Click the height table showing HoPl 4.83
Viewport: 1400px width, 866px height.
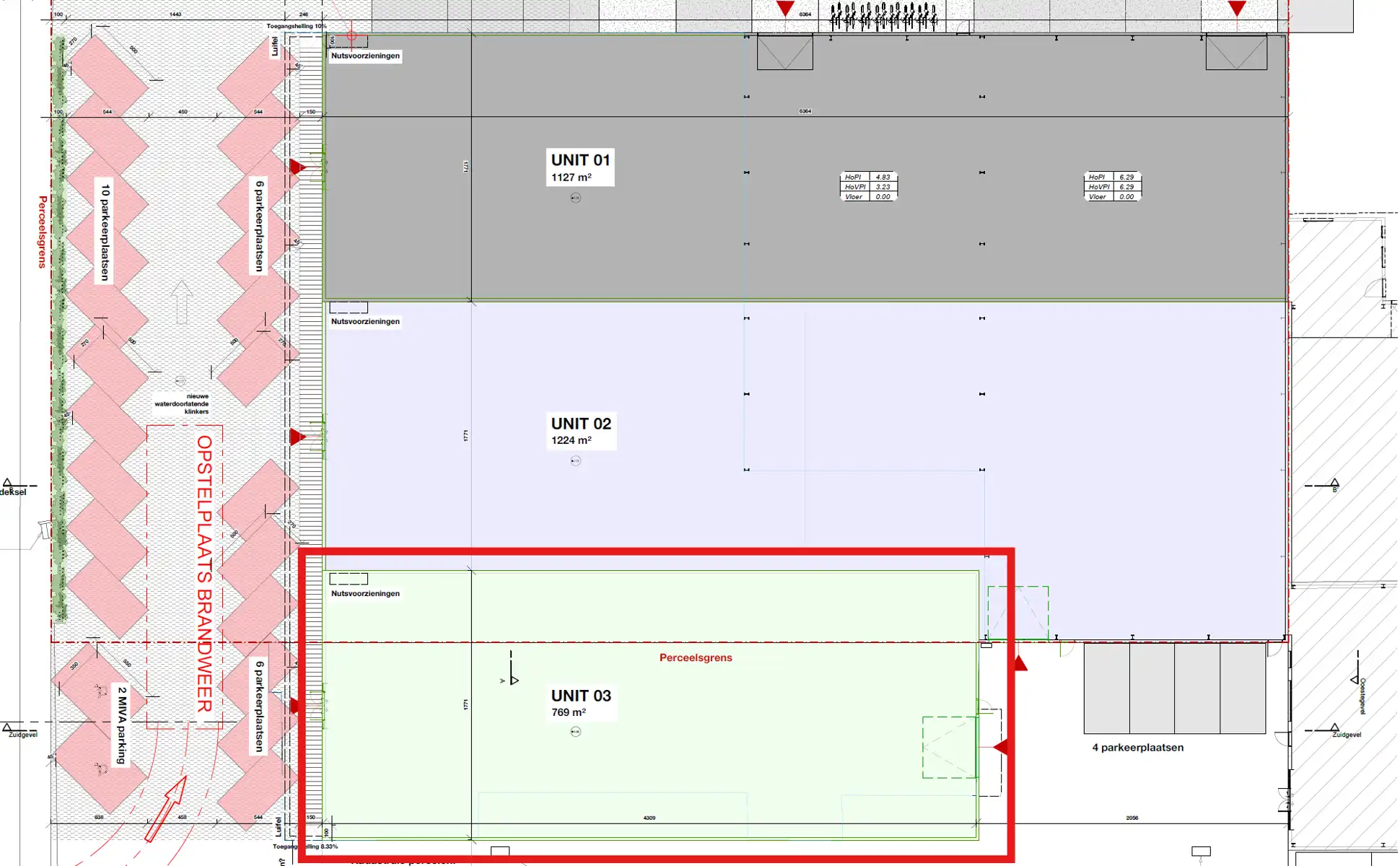point(868,186)
